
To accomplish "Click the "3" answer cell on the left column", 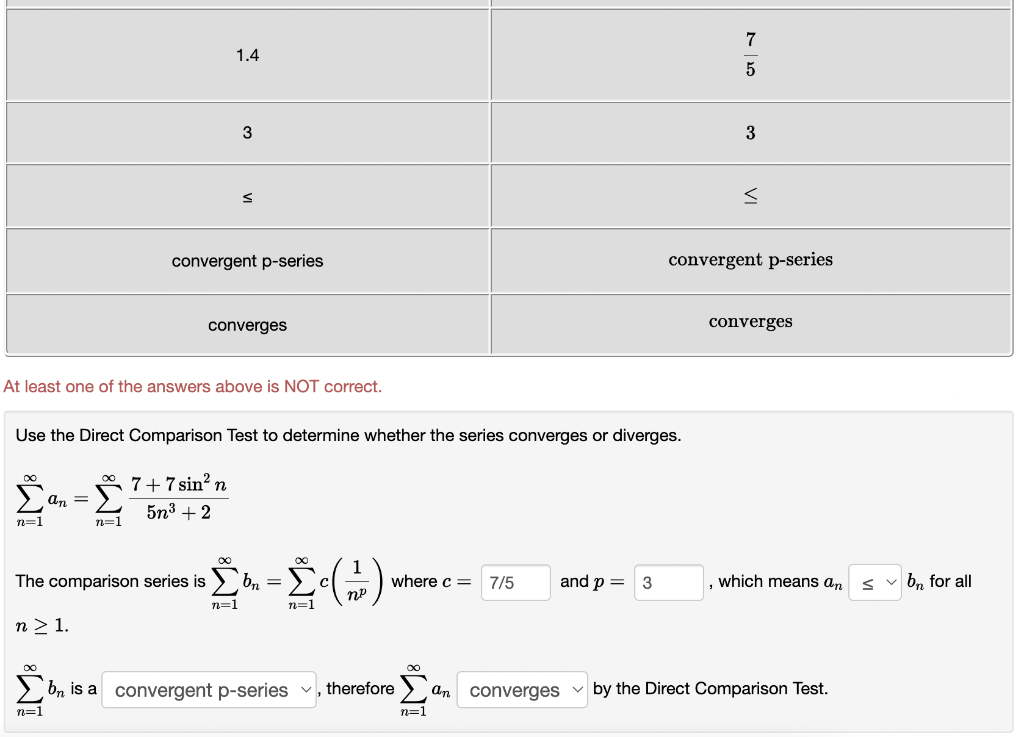I will (x=246, y=132).
